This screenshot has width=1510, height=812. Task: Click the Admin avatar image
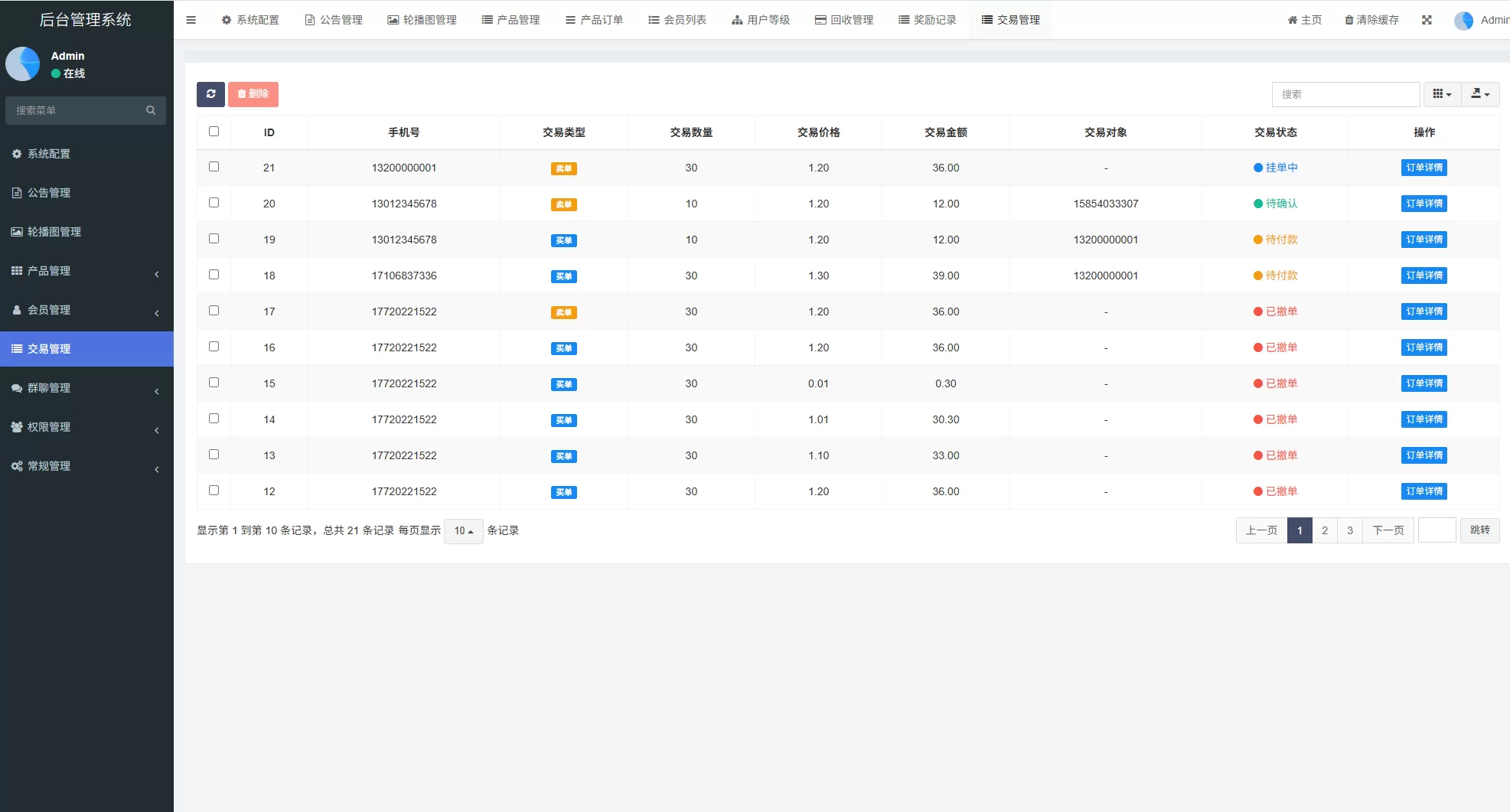point(1463,20)
